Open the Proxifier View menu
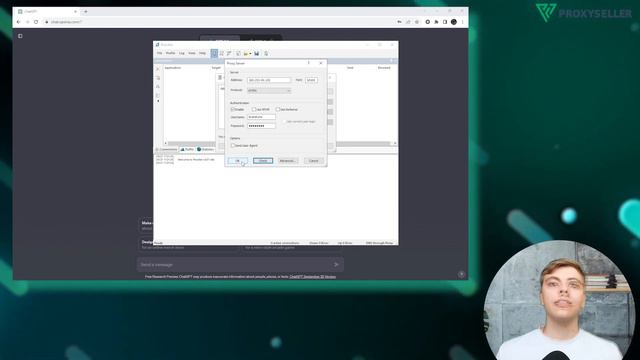The image size is (640, 360). (x=191, y=53)
